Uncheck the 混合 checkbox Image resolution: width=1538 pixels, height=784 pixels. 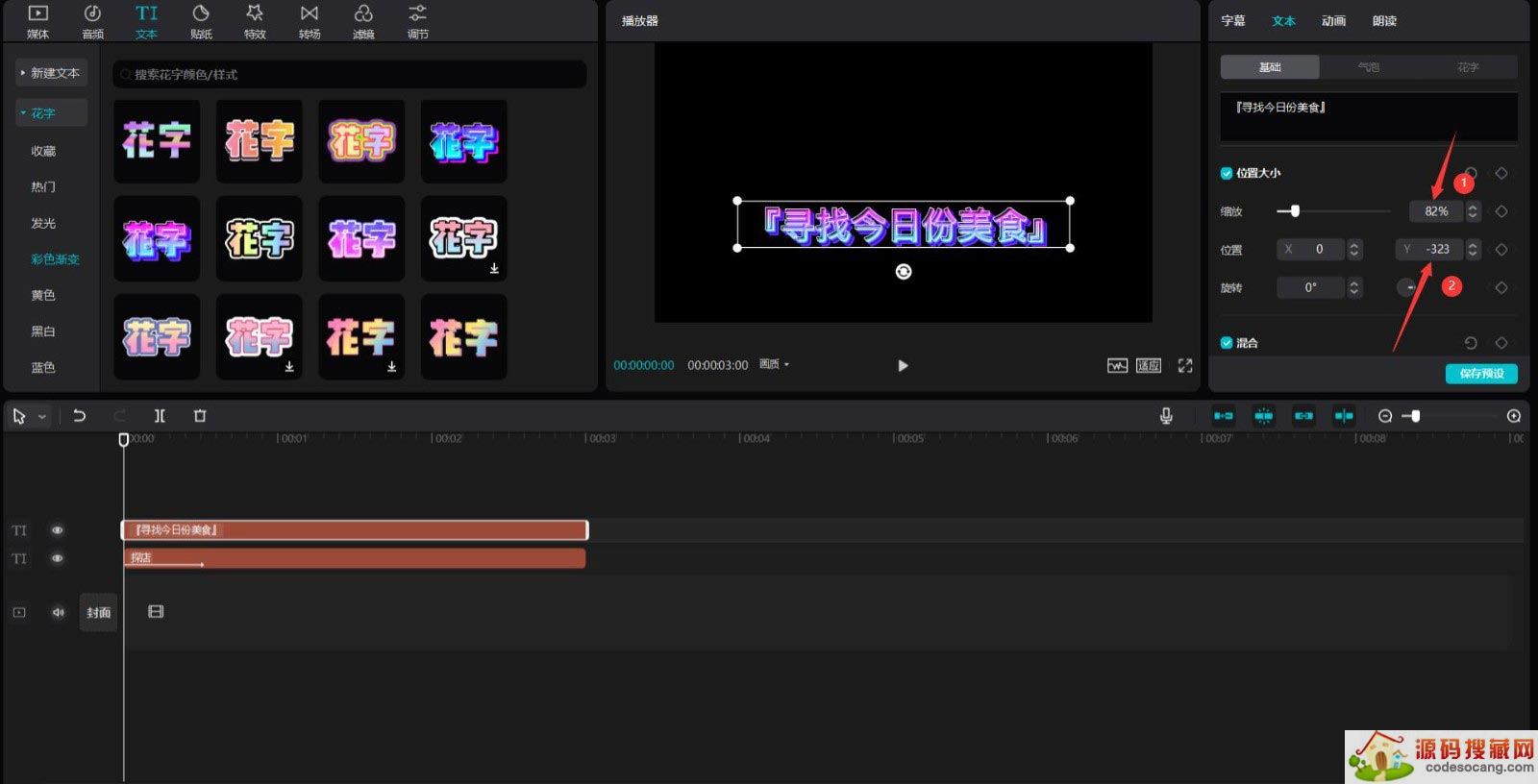(1227, 343)
